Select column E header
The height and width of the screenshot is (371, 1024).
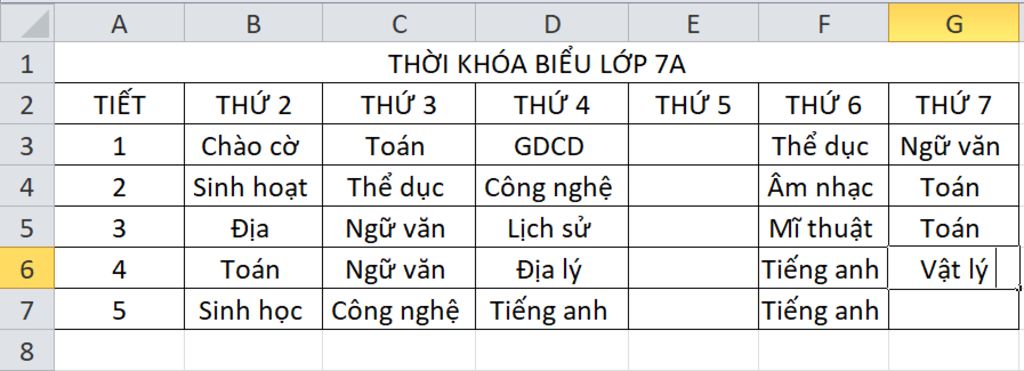(694, 24)
